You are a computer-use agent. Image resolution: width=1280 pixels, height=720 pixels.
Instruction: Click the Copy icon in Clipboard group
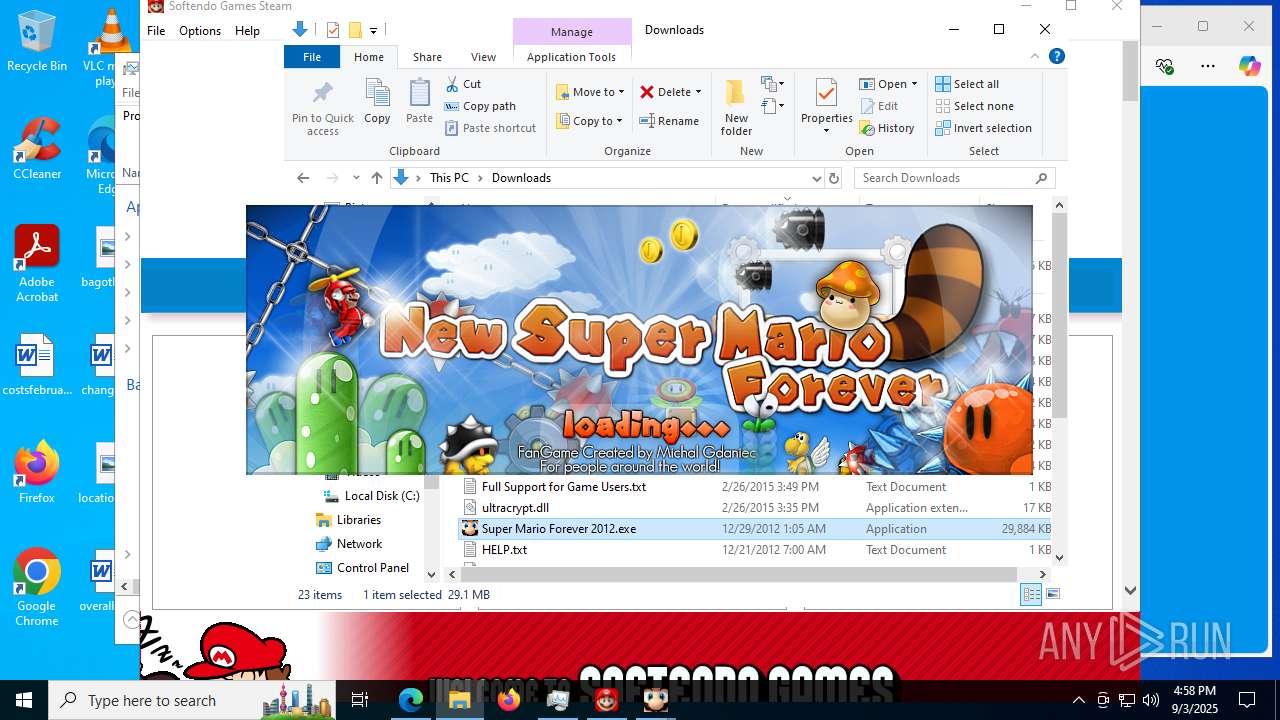377,101
